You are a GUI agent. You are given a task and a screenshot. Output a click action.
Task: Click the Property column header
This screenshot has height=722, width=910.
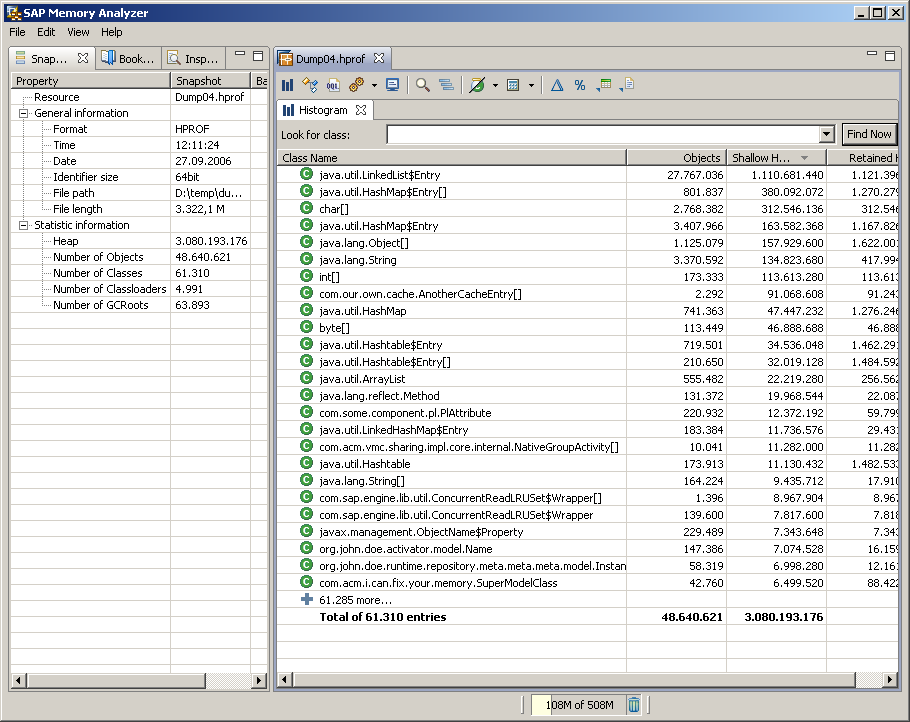click(x=91, y=81)
